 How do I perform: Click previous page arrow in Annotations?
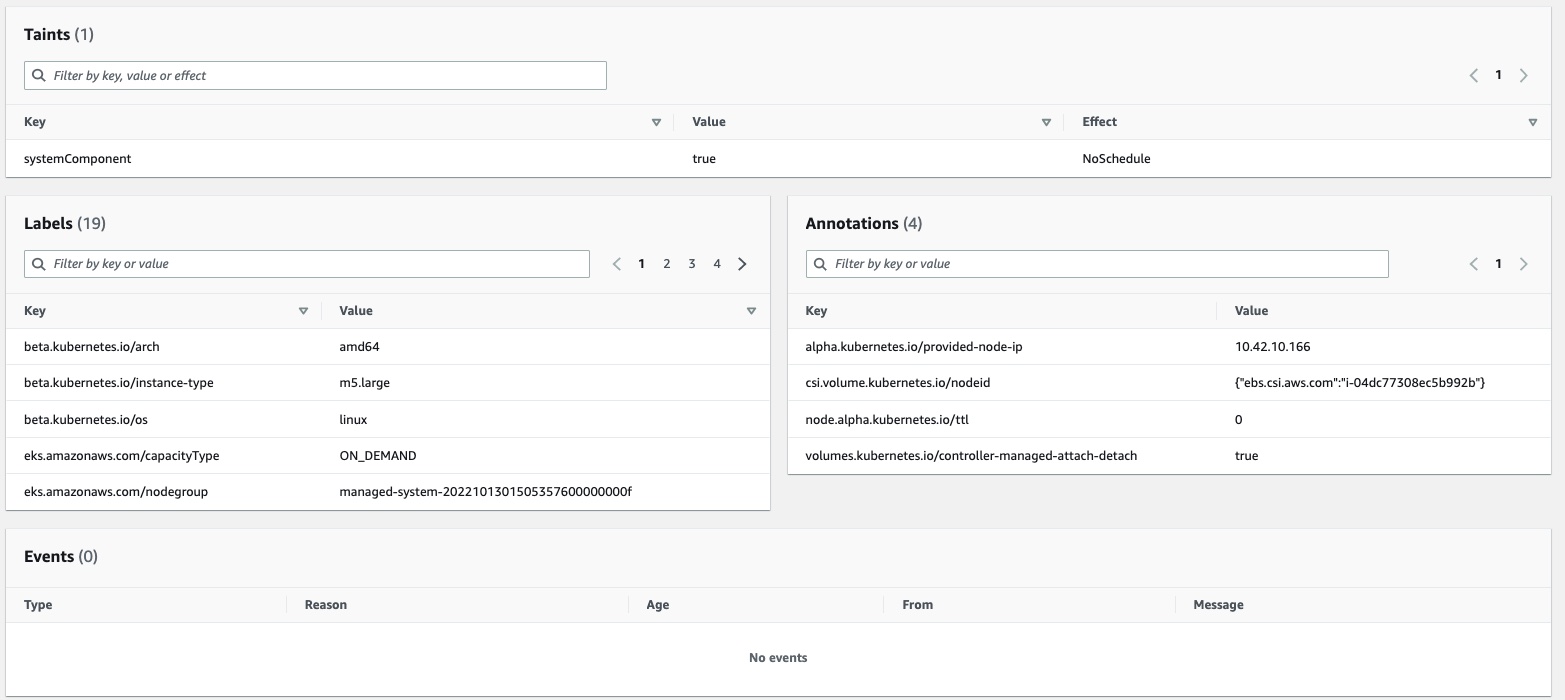1473,264
